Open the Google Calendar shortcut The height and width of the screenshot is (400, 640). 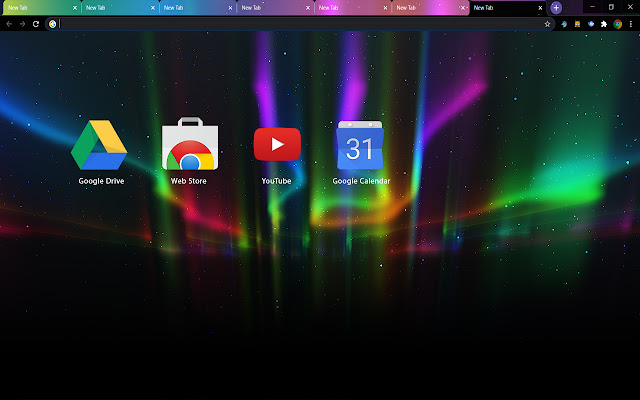pos(361,146)
